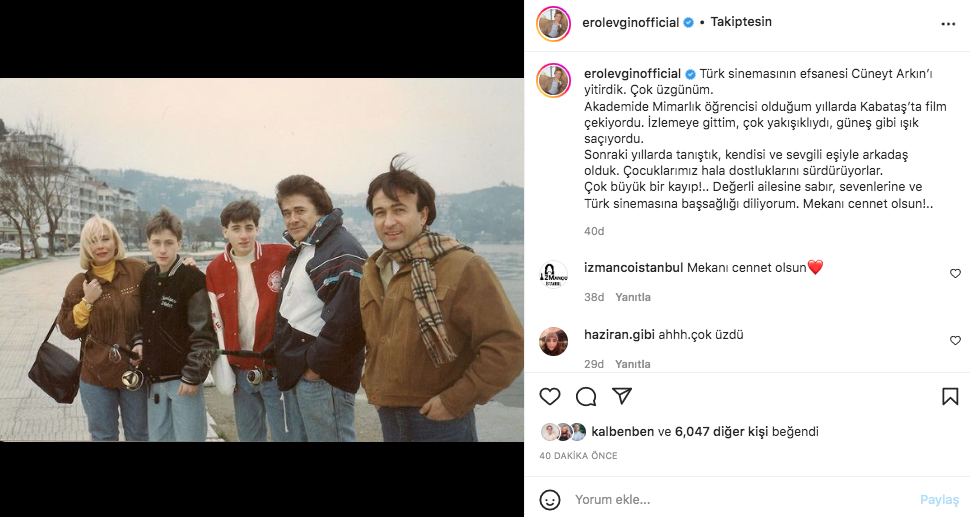The height and width of the screenshot is (517, 970).
Task: Open haziran.gibi profile avatar
Action: tap(553, 342)
